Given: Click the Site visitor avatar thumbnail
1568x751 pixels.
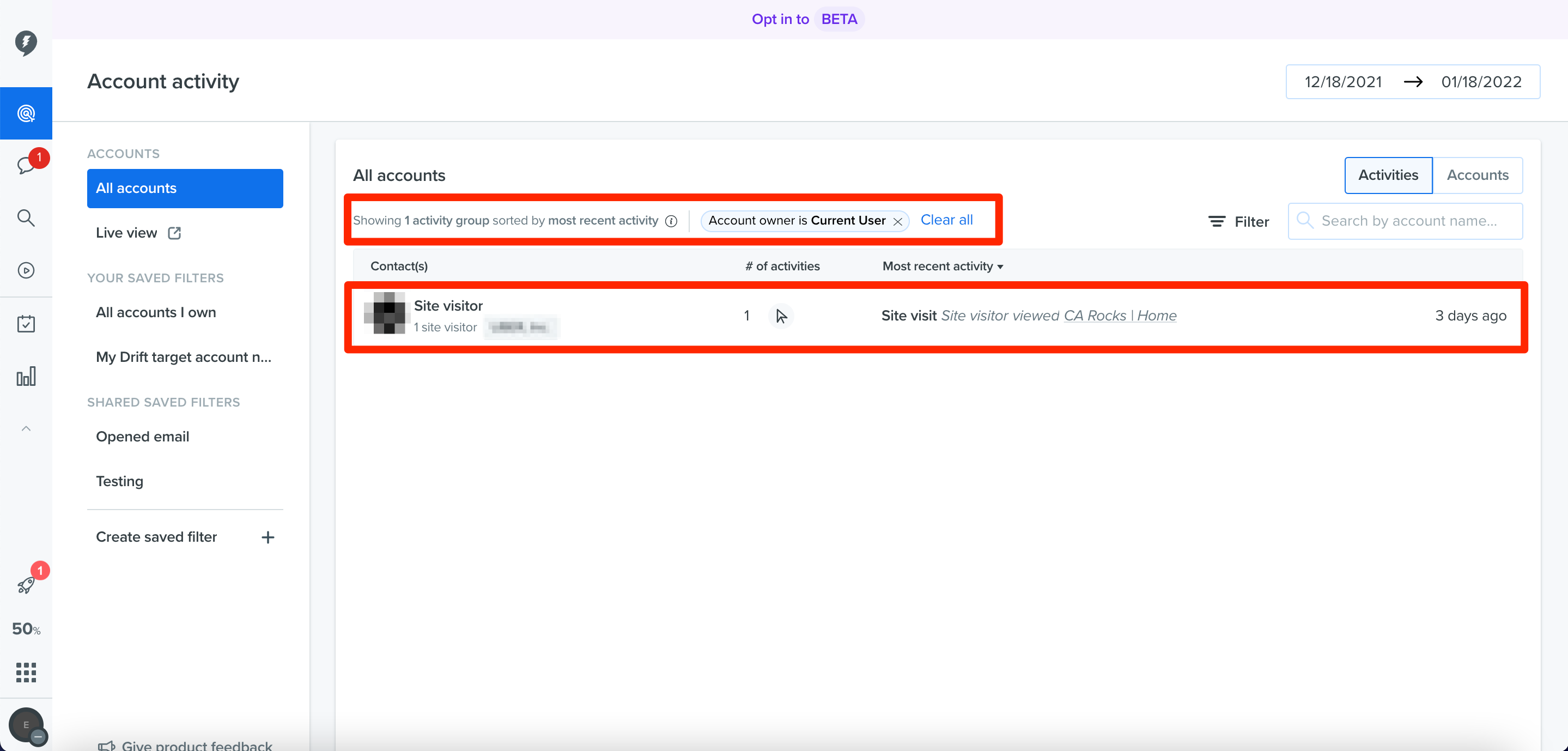Looking at the screenshot, I should [385, 313].
